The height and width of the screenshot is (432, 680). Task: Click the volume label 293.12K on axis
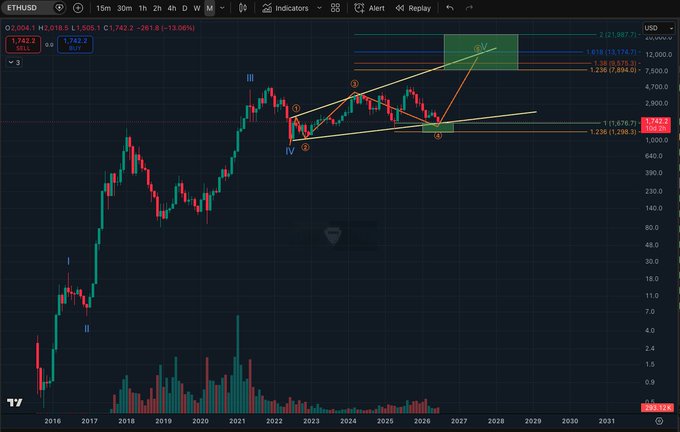(x=657, y=408)
